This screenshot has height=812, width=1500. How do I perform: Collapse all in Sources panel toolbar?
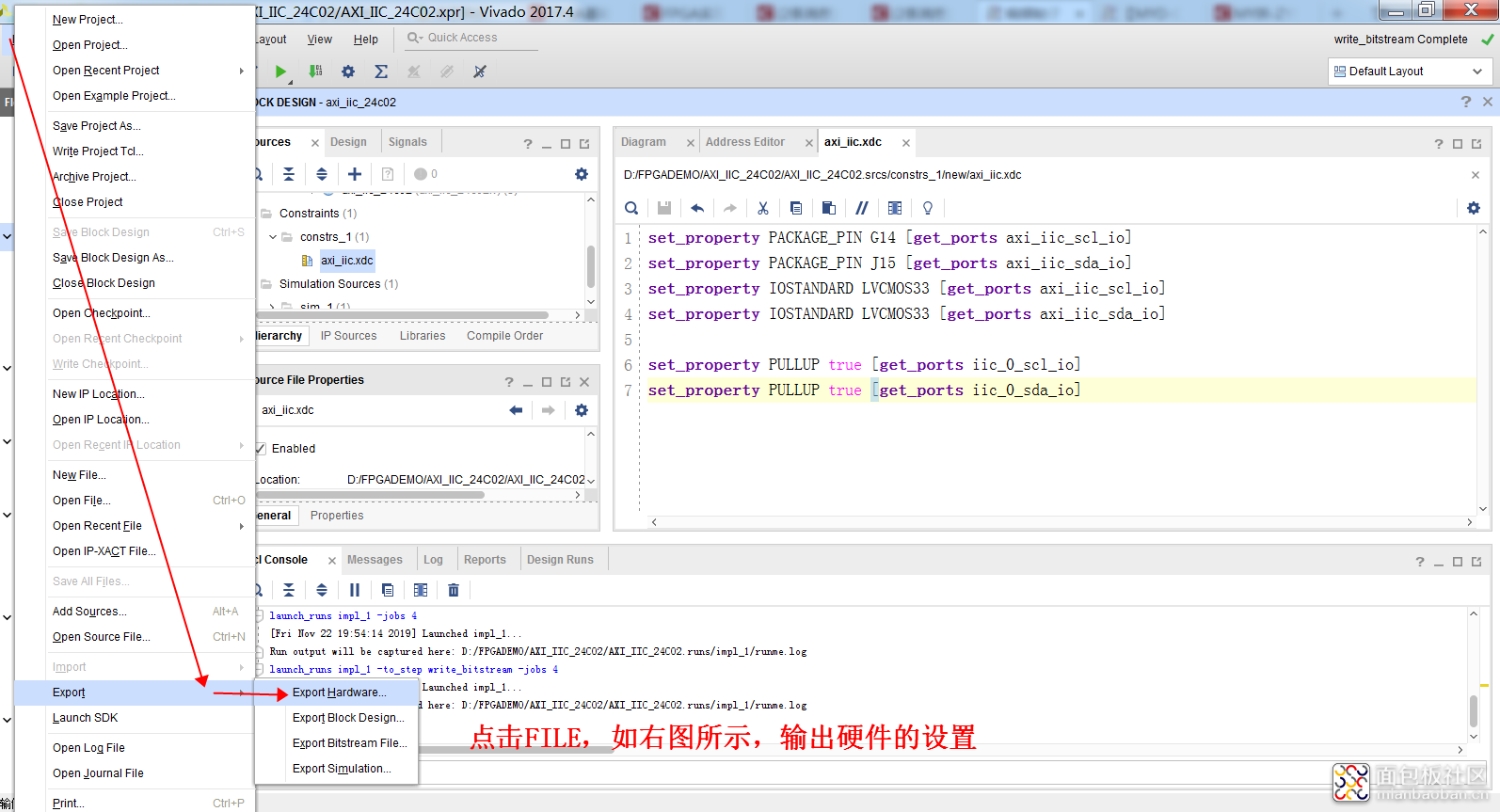(289, 174)
